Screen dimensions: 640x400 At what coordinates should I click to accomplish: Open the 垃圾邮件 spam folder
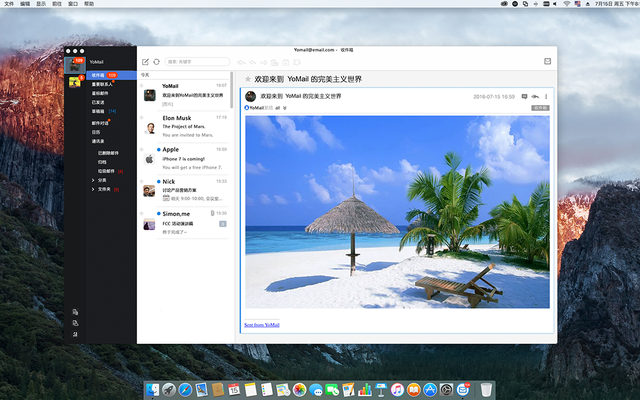coord(104,171)
